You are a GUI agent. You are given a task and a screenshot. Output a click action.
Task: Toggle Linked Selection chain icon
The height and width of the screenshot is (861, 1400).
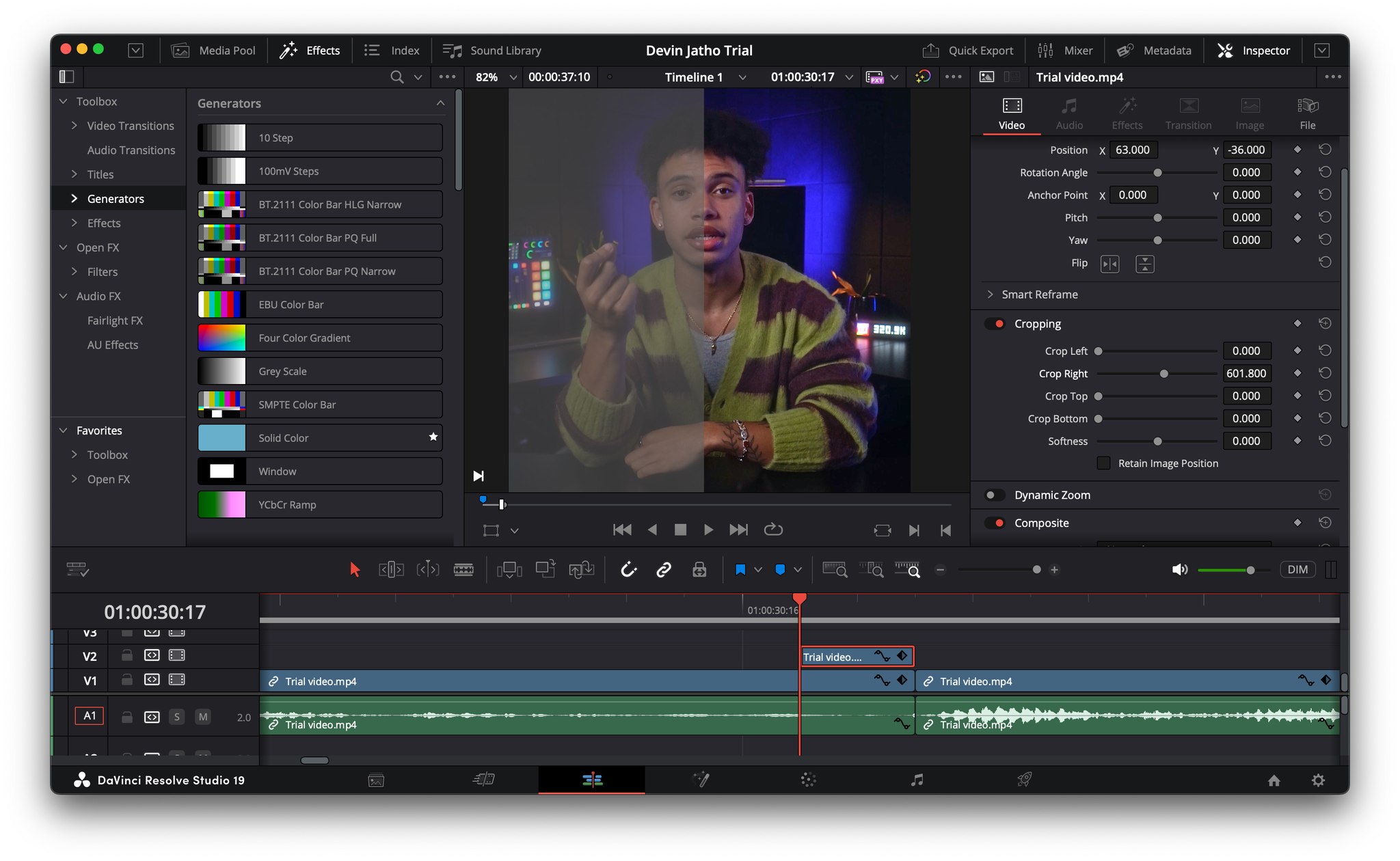[664, 569]
